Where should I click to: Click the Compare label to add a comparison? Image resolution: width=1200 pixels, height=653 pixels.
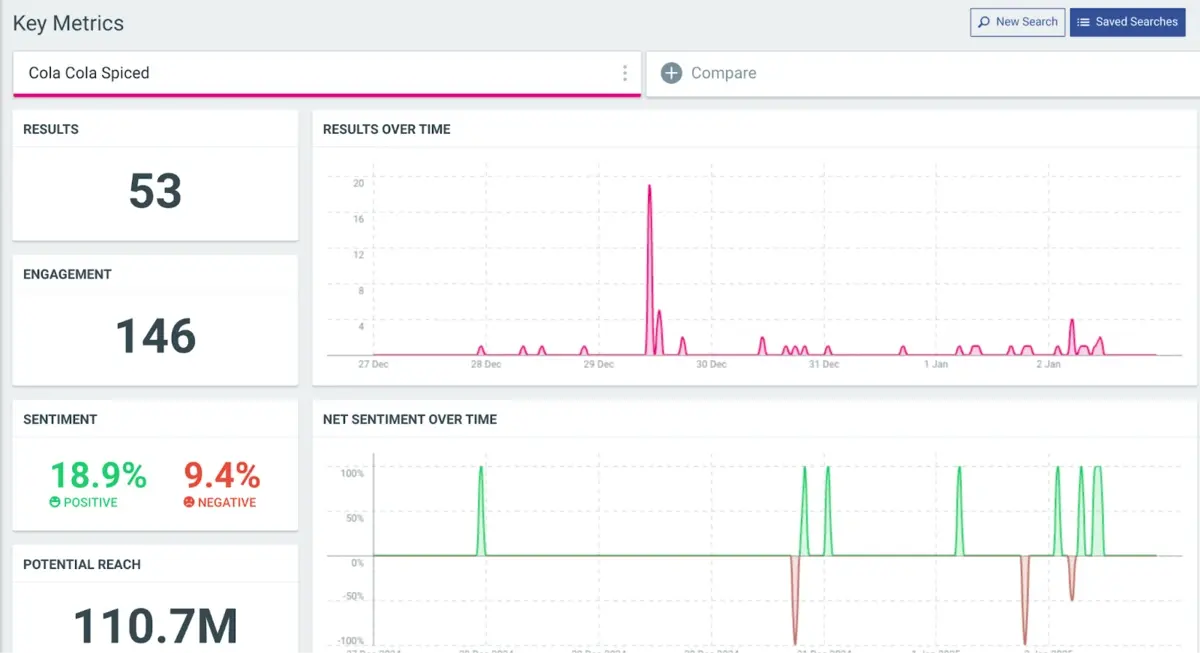pos(723,73)
